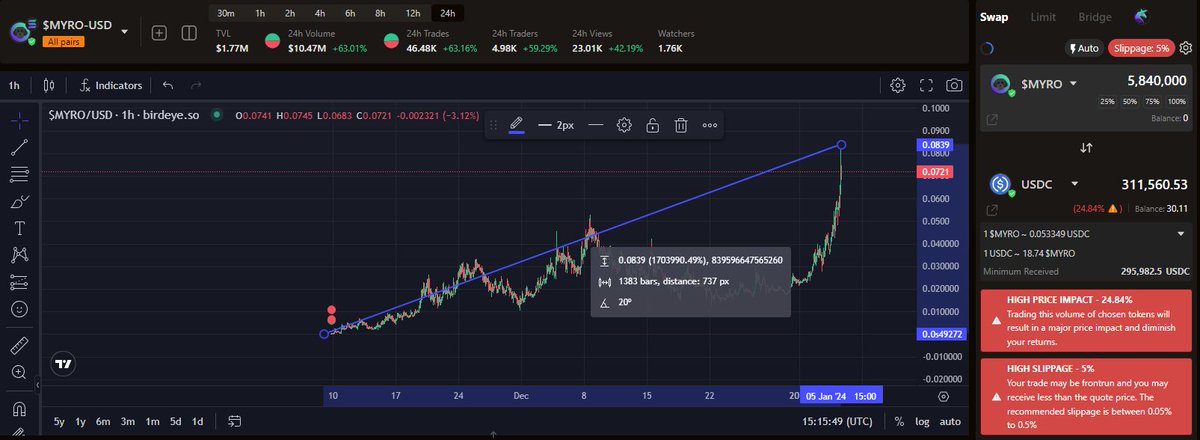This screenshot has width=1200, height=440.
Task: Set amount to 100% of balance
Action: (1177, 101)
